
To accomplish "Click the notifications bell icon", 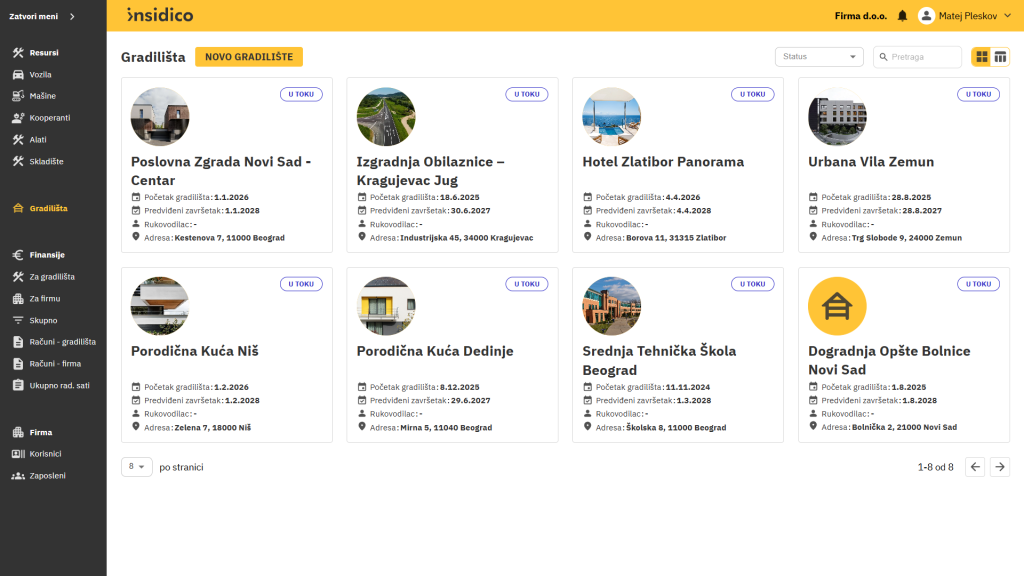I will click(902, 16).
